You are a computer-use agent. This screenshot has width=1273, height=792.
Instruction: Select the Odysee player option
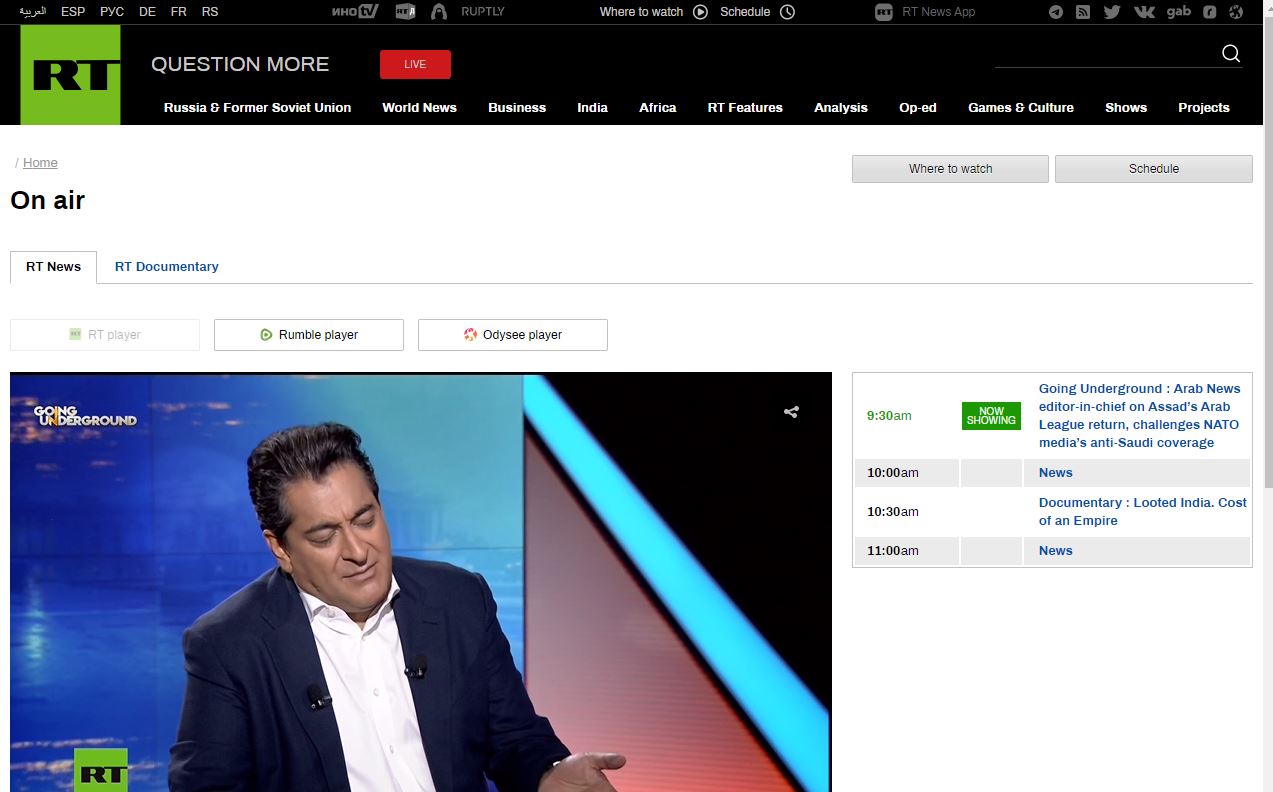512,334
